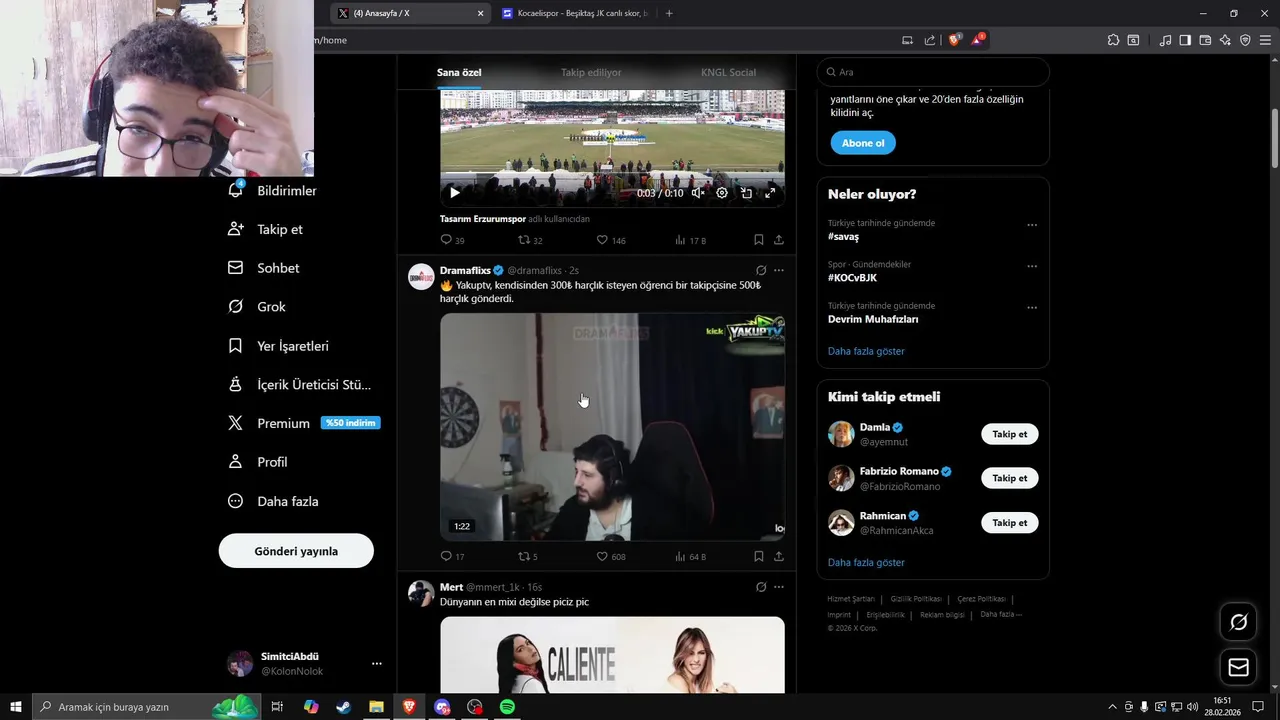This screenshot has width=1280, height=720.
Task: Follow Rahmican with Takip et
Action: click(1010, 523)
